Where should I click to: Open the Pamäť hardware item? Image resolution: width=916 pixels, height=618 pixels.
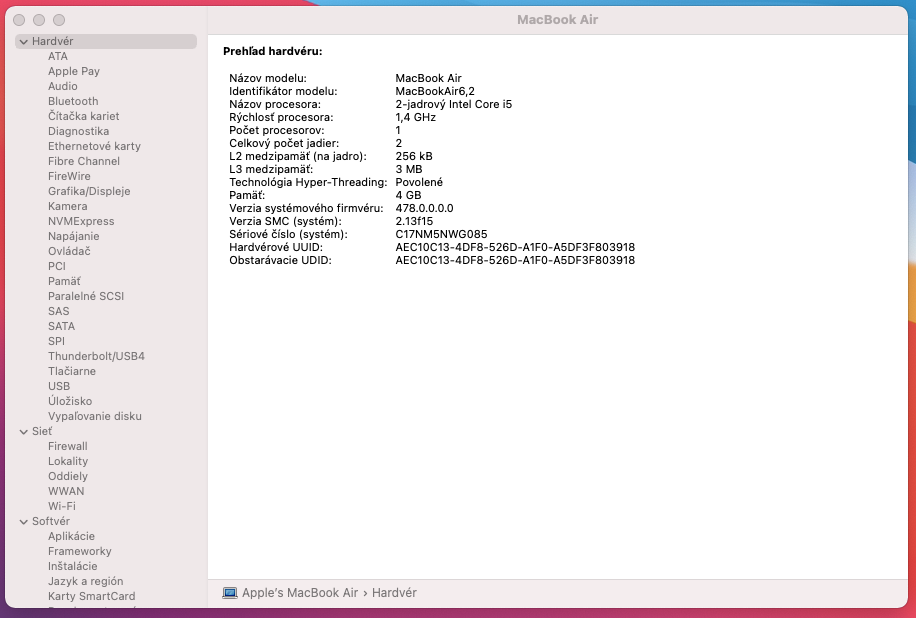64,281
